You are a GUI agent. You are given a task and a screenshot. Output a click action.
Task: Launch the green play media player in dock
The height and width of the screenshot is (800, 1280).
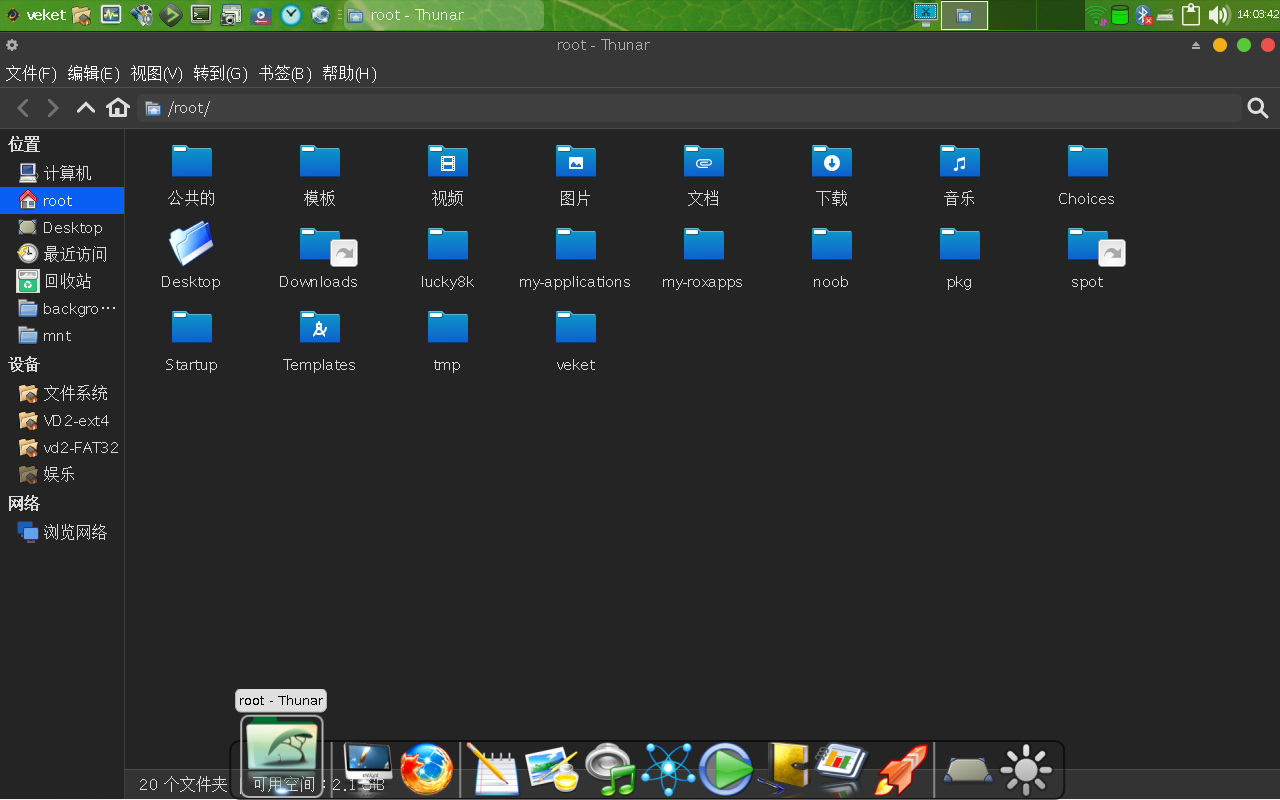(726, 769)
